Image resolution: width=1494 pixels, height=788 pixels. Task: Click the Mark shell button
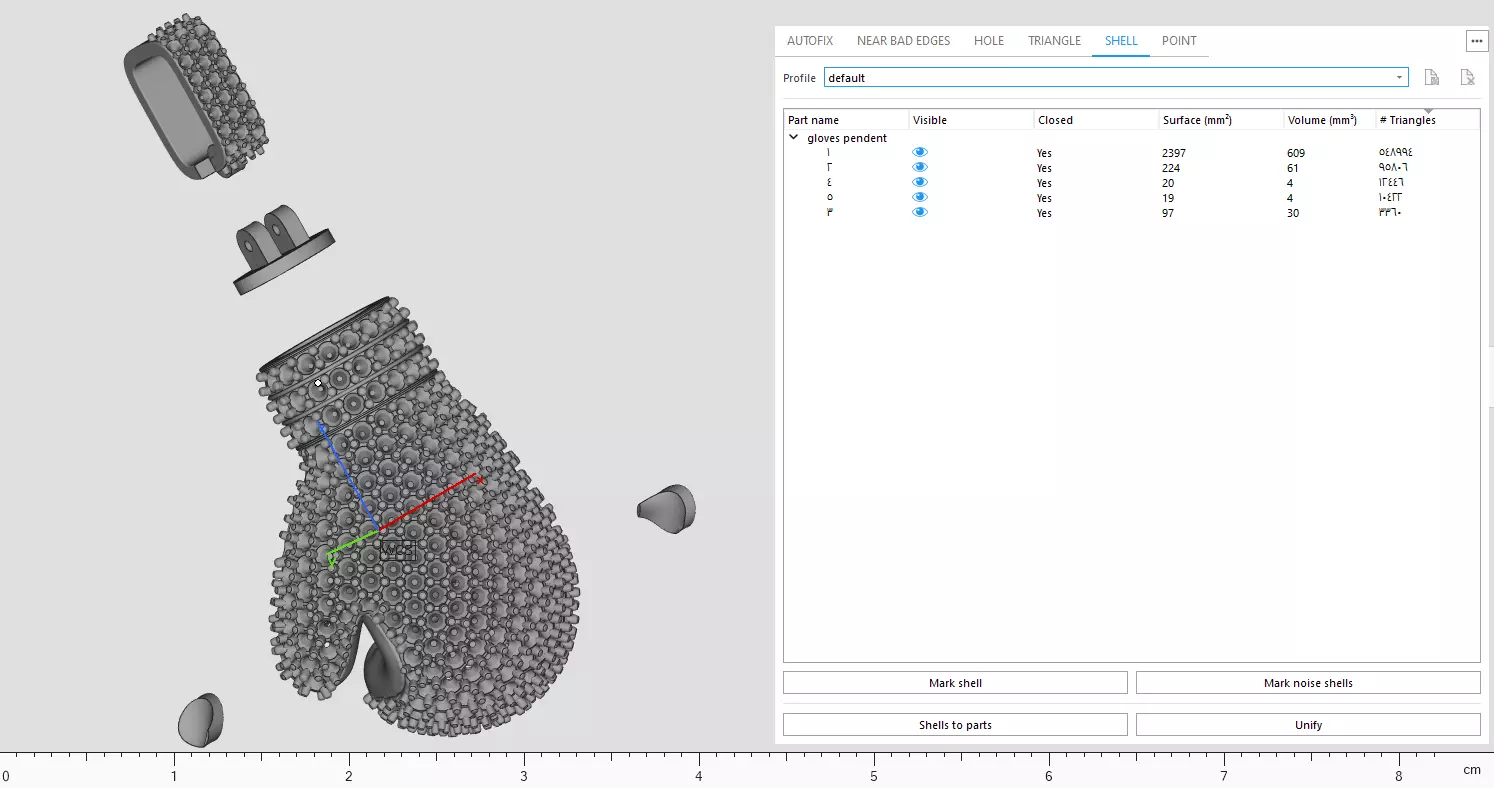point(955,683)
